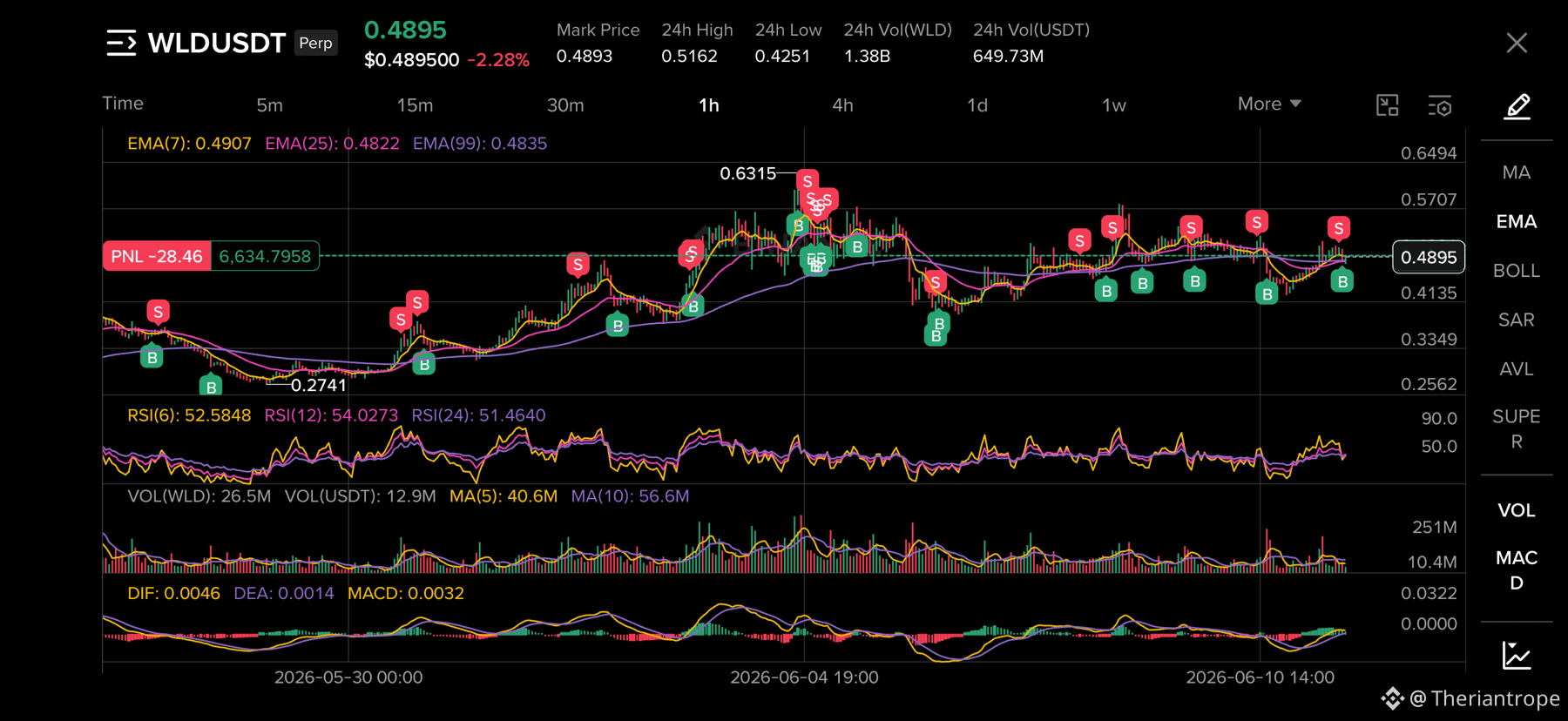Screen dimensions: 1568x721
Task: Click the 90.0 RSI axis label
Action: tap(1439, 419)
